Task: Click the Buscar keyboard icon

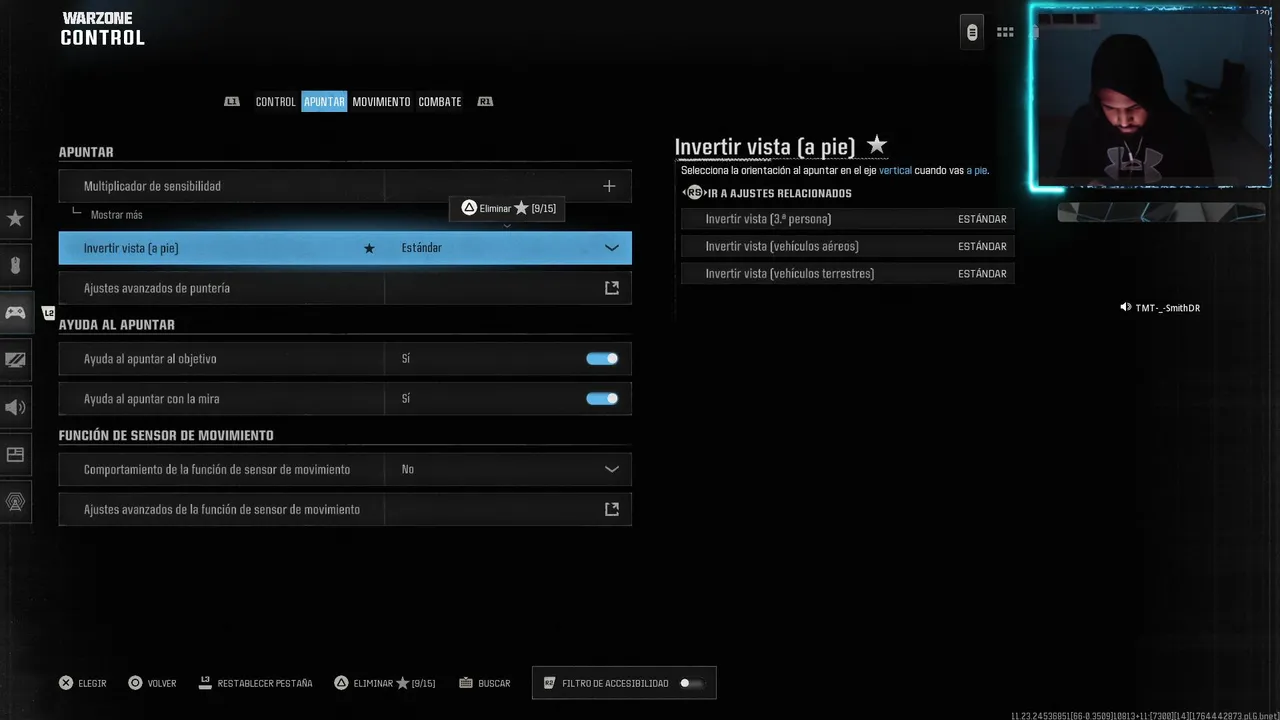Action: point(466,683)
